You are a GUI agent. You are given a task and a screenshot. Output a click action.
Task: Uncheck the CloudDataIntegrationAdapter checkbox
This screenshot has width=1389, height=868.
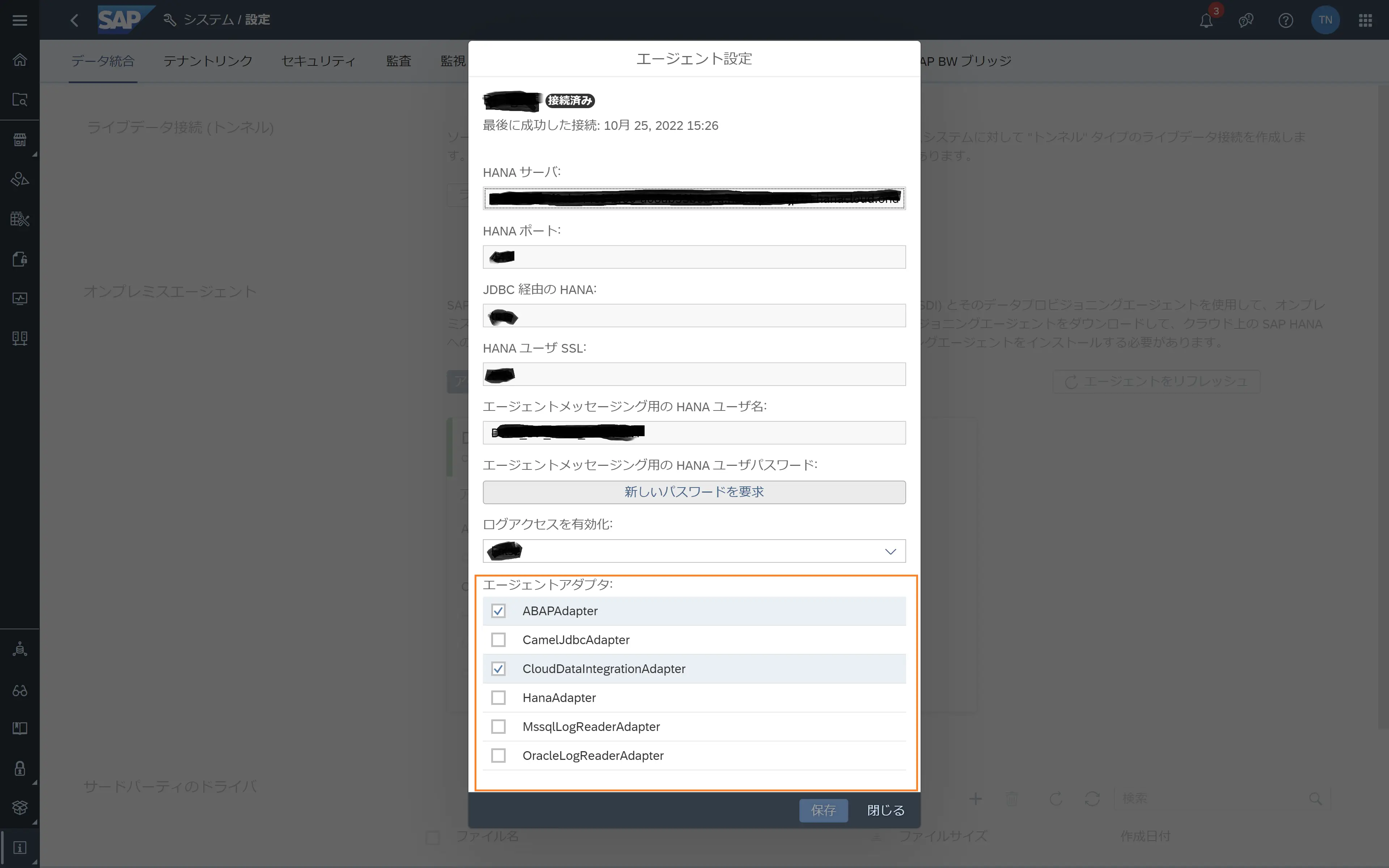pyautogui.click(x=498, y=669)
